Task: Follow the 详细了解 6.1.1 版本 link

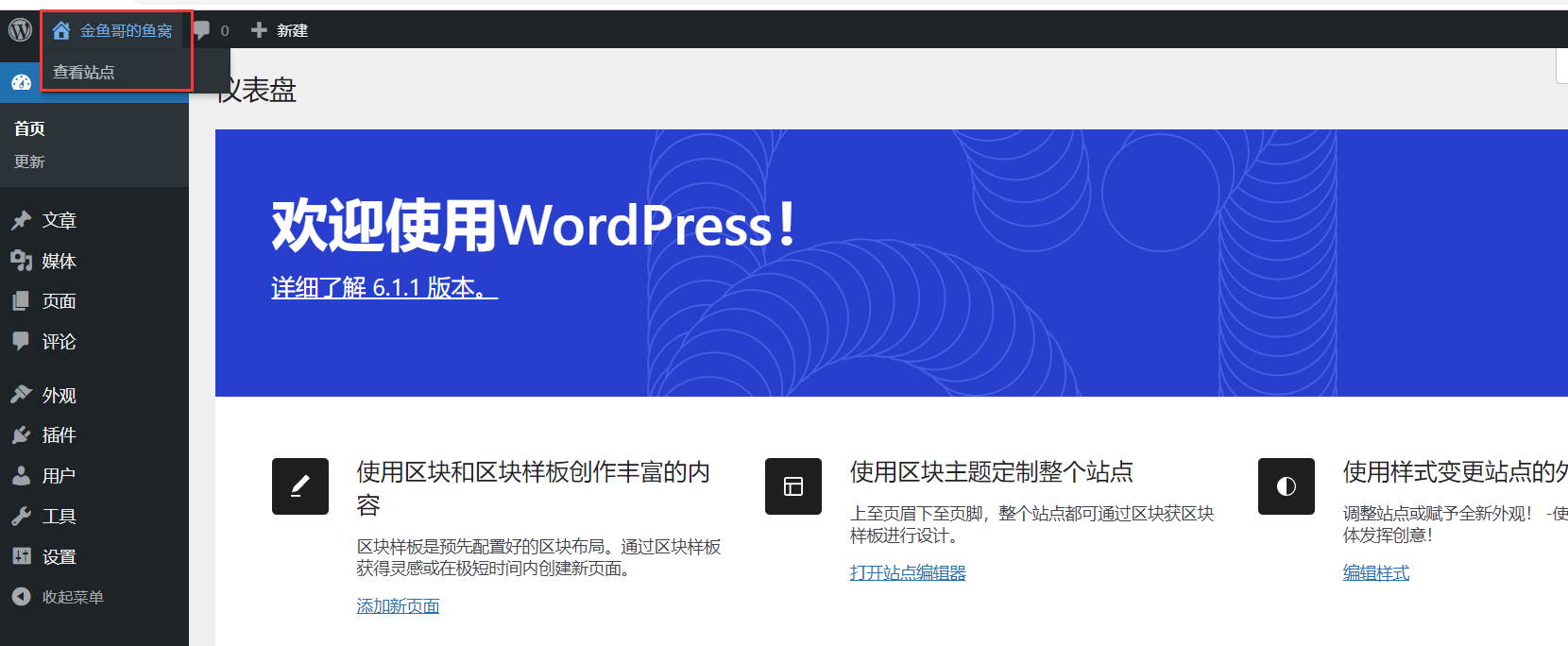Action: click(x=384, y=287)
